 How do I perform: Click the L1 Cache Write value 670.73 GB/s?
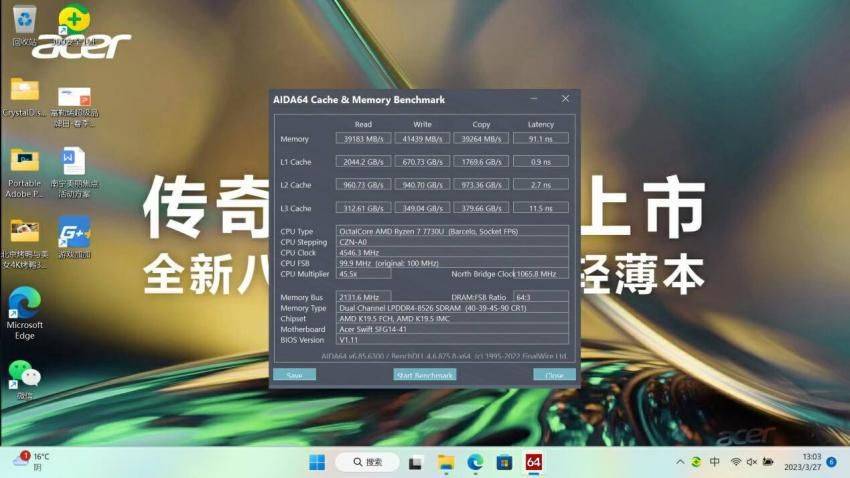(422, 162)
